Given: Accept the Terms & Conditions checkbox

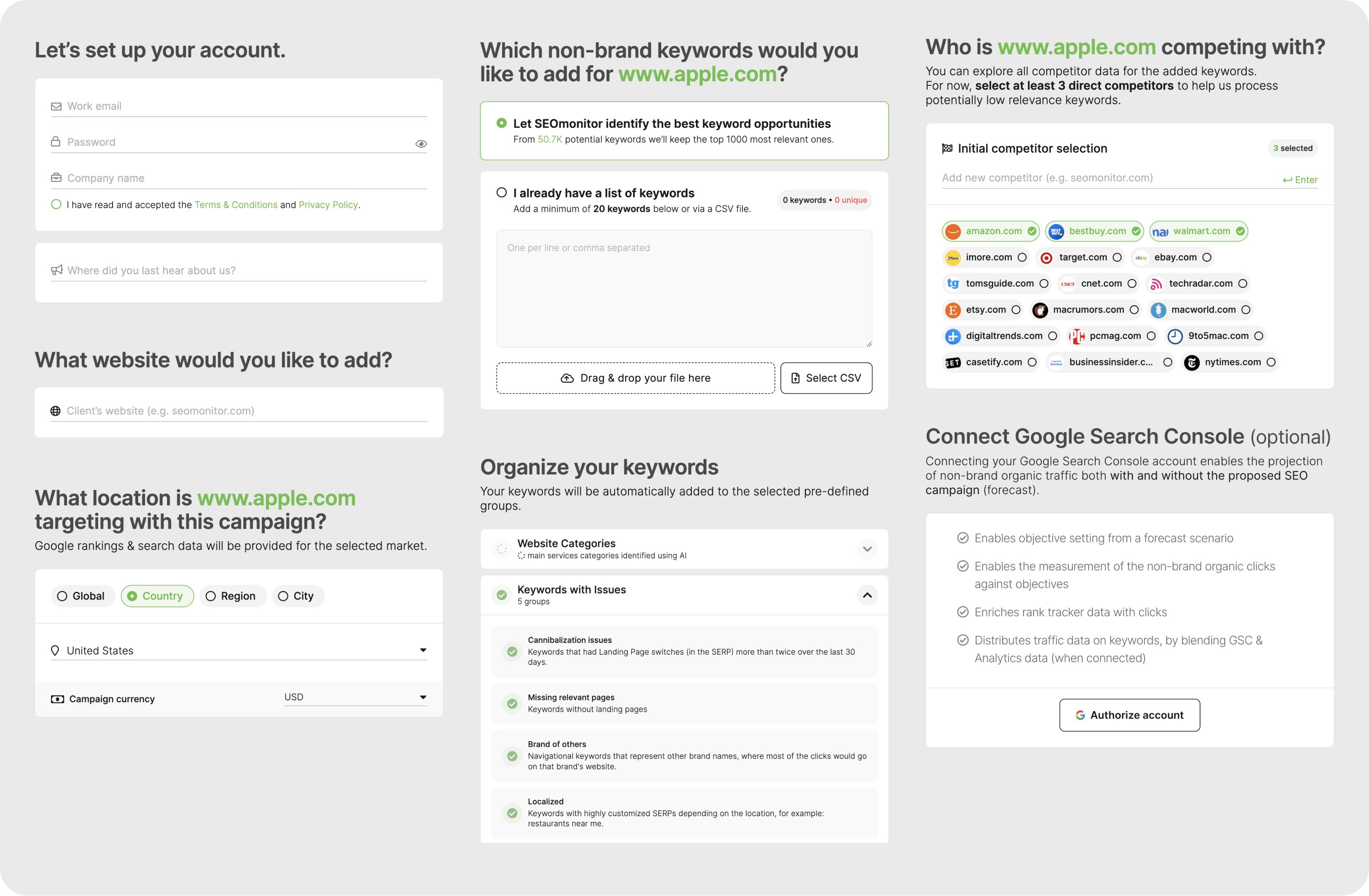Looking at the screenshot, I should pos(56,204).
